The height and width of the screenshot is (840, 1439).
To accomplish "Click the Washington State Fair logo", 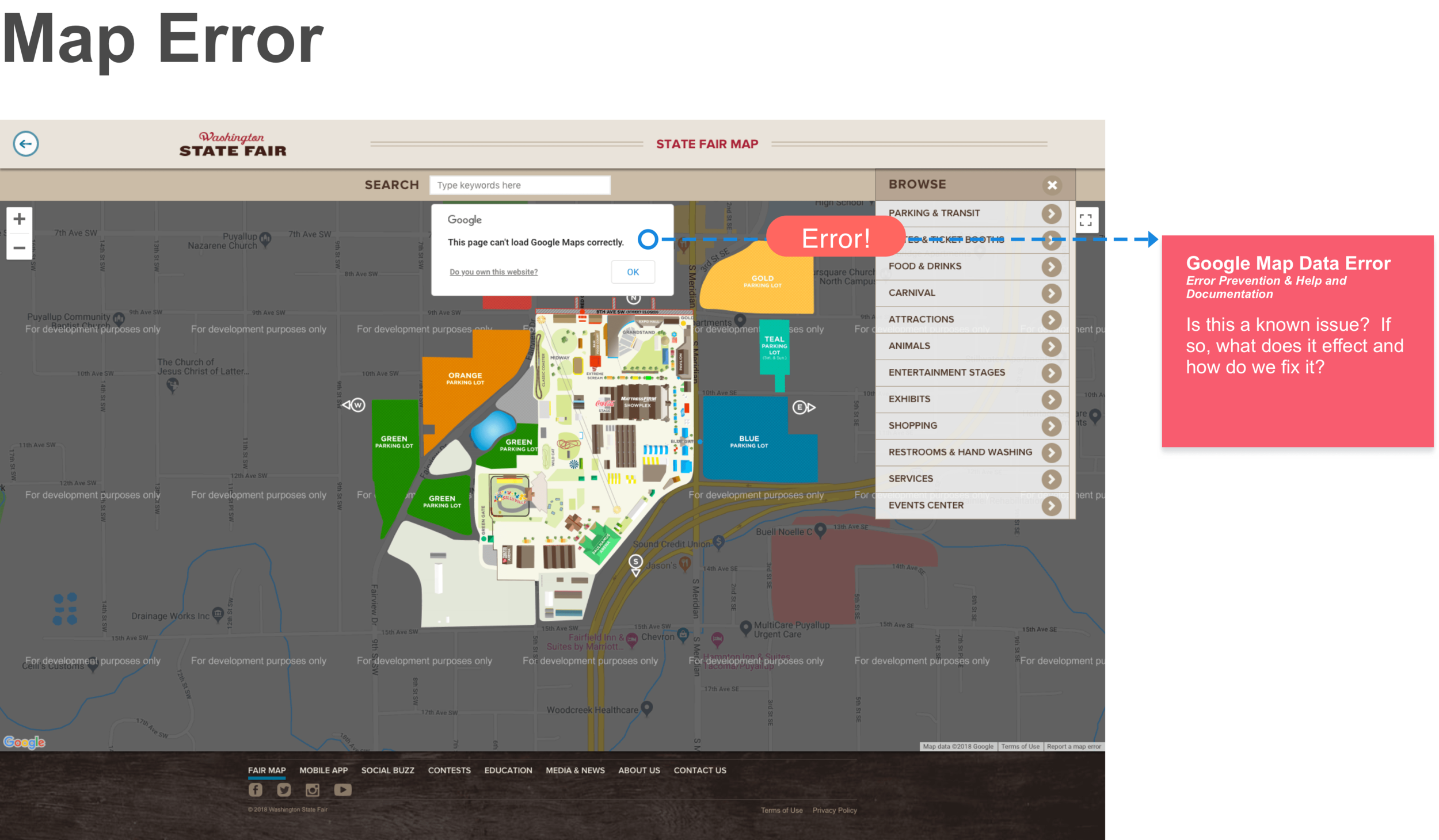I will (233, 144).
